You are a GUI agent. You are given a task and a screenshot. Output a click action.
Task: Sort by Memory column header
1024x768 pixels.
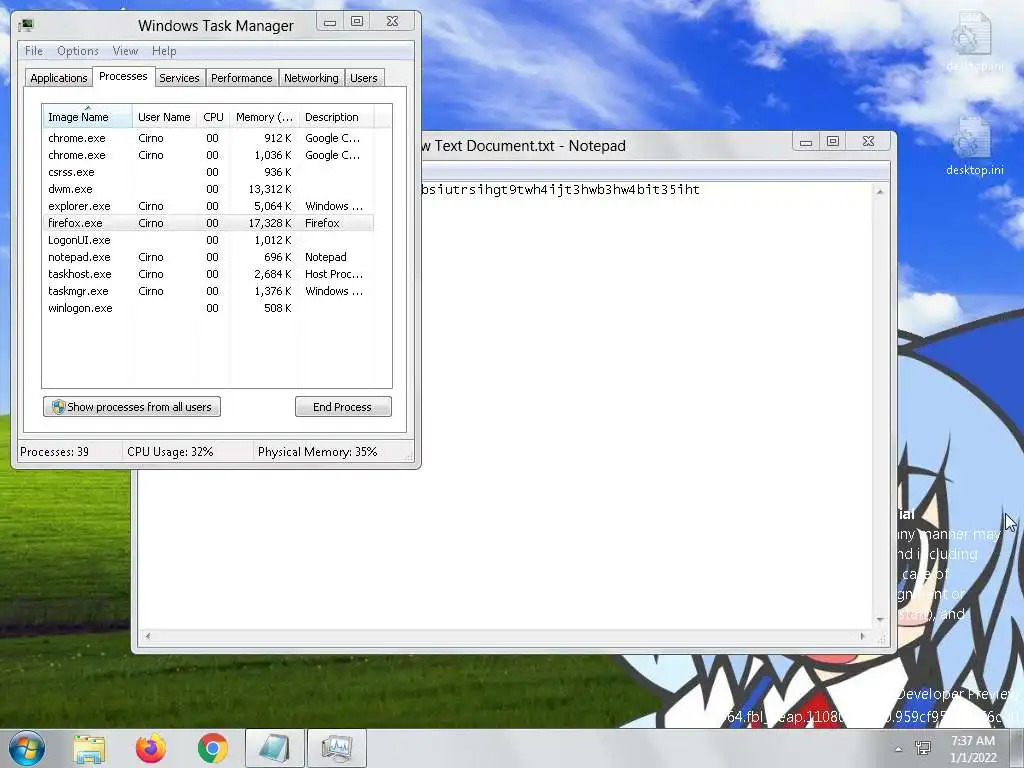point(264,117)
